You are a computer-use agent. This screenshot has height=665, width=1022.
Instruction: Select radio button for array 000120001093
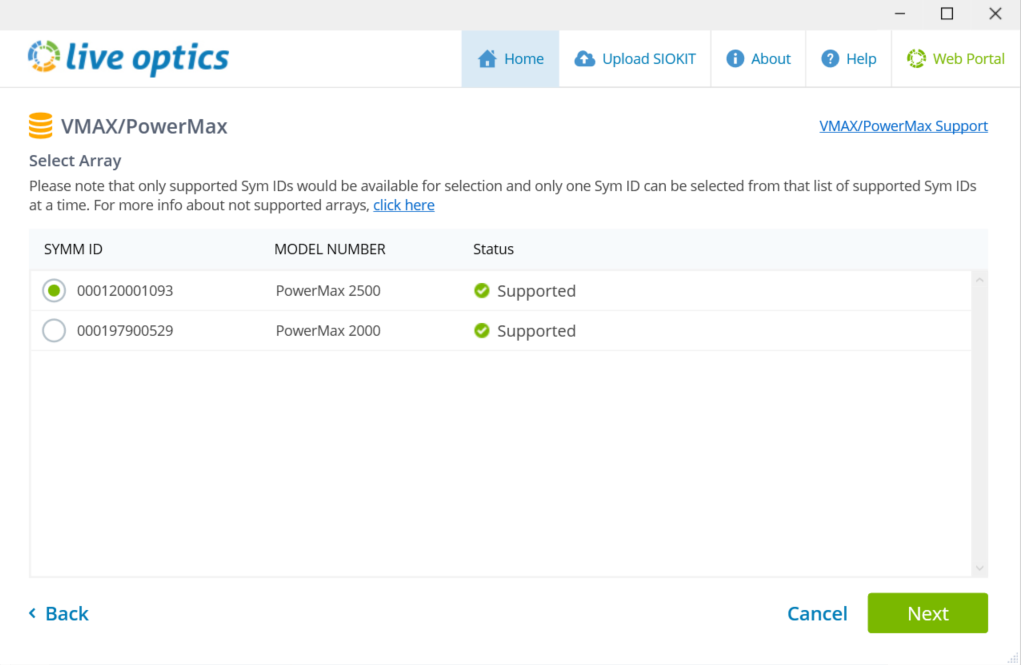coord(54,291)
